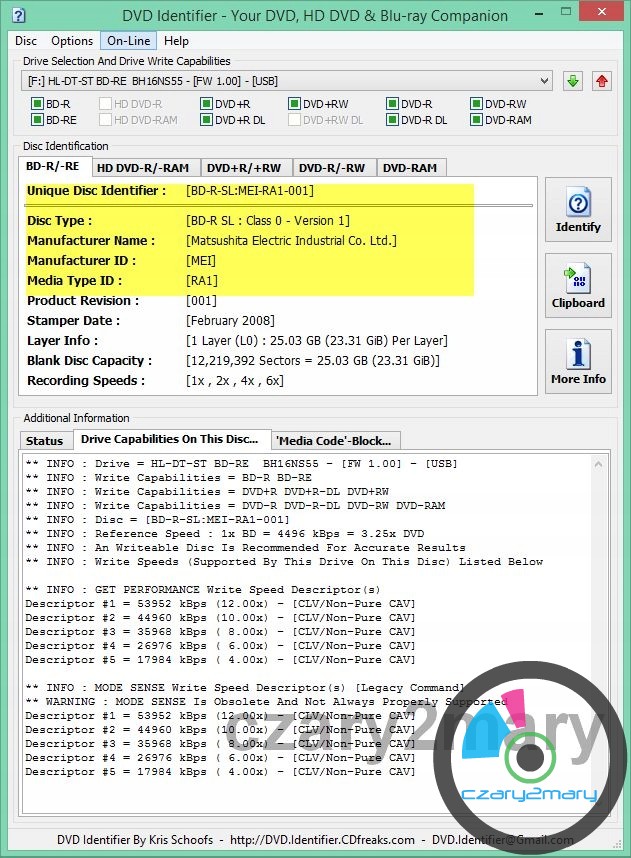Image resolution: width=631 pixels, height=858 pixels.
Task: Toggle the DVD-RAM capability checkbox
Action: tap(476, 120)
